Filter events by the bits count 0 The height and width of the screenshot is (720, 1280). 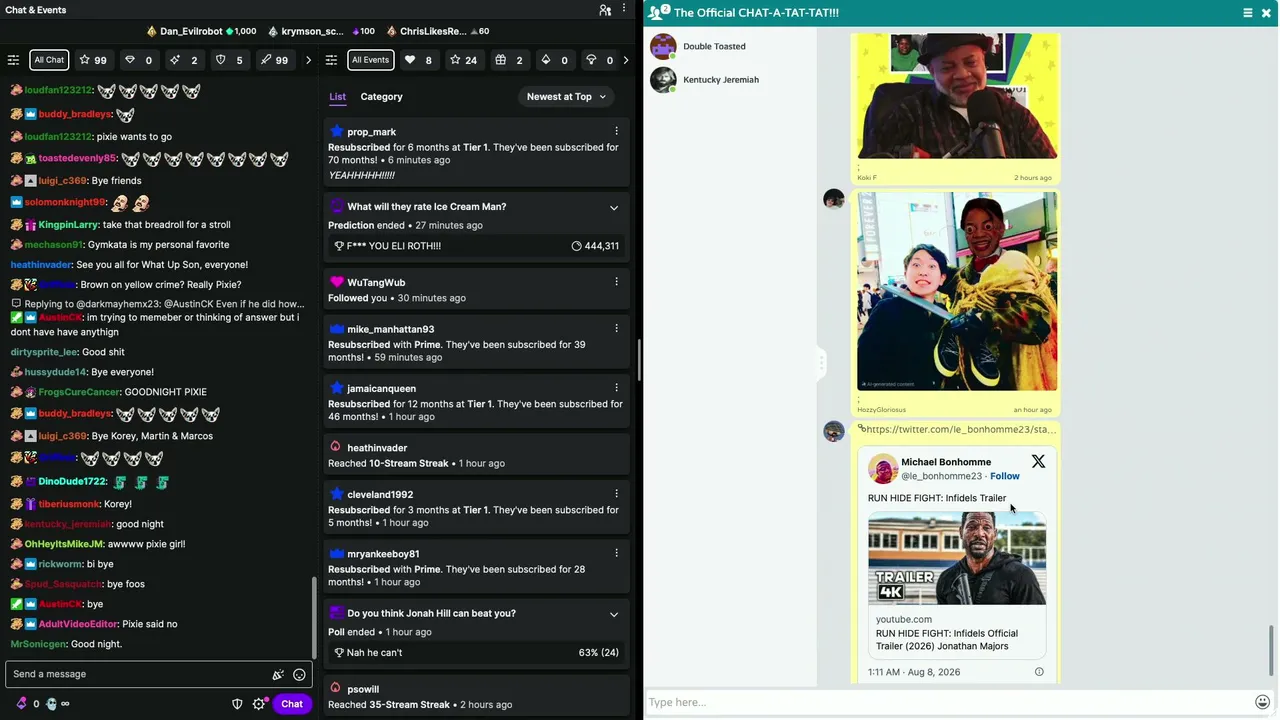[554, 60]
